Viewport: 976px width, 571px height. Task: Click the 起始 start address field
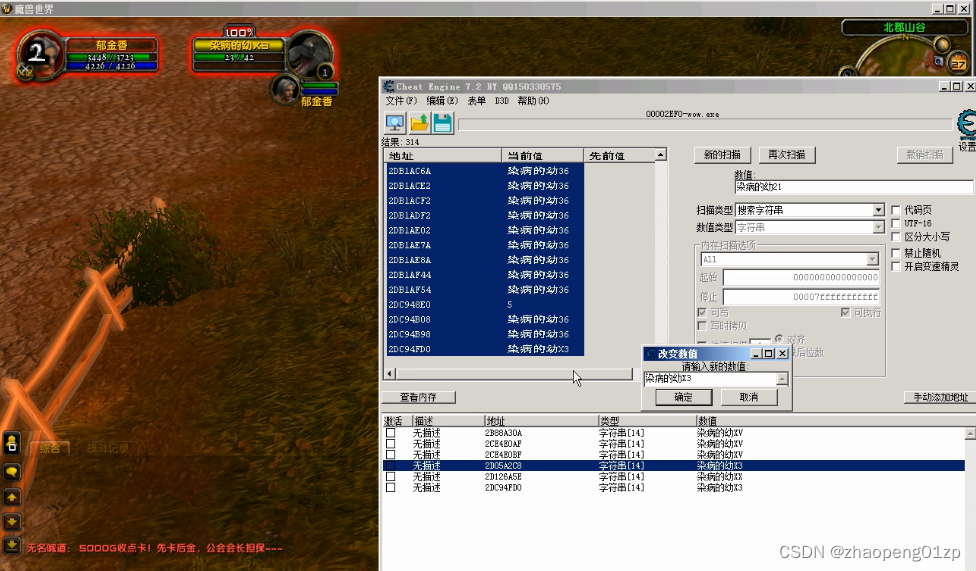[x=801, y=277]
